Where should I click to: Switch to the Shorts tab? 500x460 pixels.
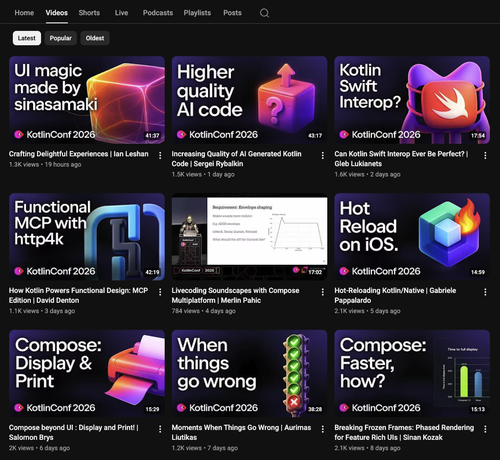89,13
